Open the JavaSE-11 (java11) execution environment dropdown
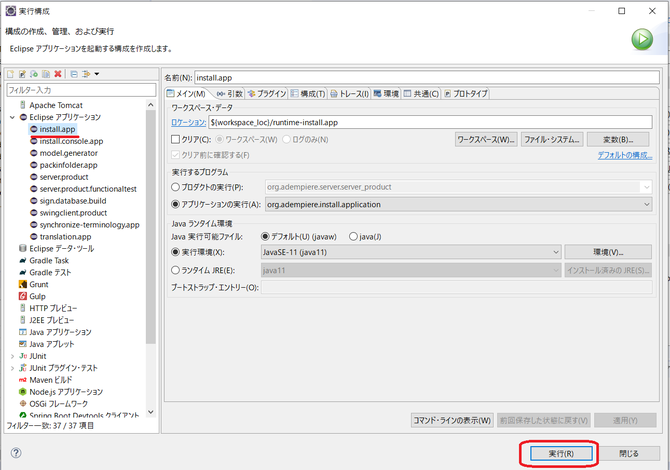This screenshot has height=470, width=670. (x=411, y=252)
